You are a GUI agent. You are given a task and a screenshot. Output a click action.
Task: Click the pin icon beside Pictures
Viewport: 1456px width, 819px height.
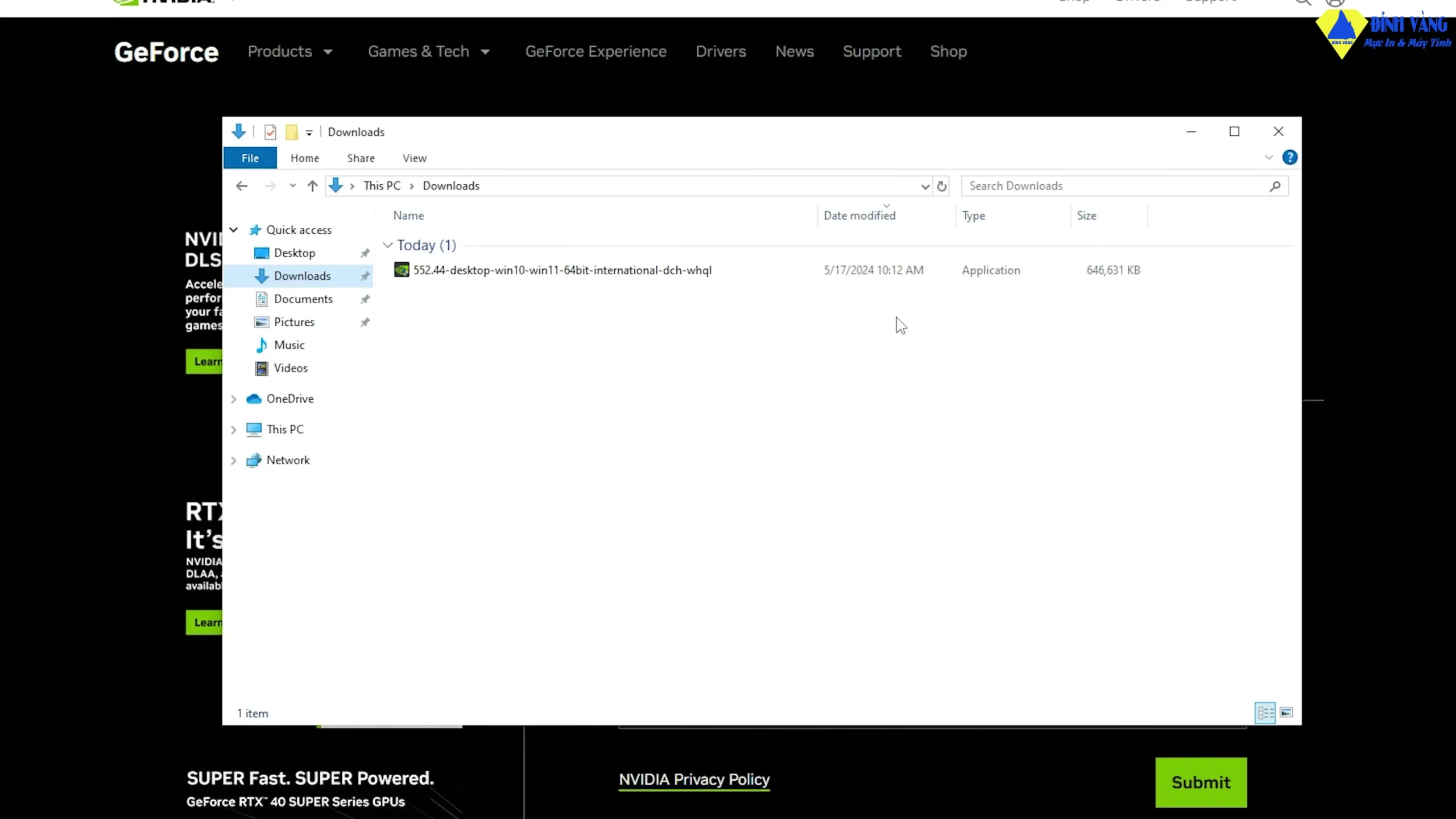[x=365, y=322]
